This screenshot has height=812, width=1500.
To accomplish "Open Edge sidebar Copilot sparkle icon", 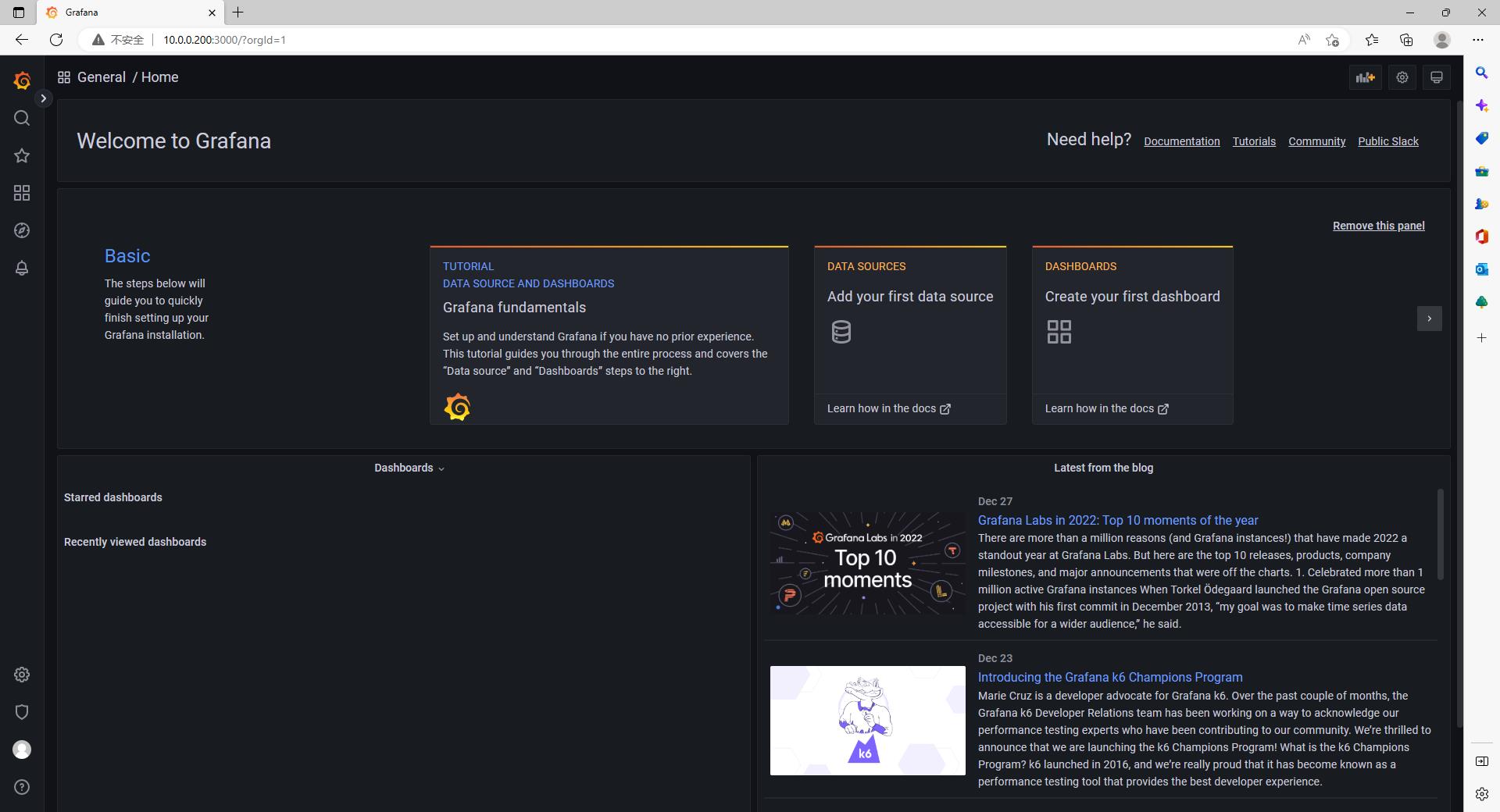I will point(1481,105).
